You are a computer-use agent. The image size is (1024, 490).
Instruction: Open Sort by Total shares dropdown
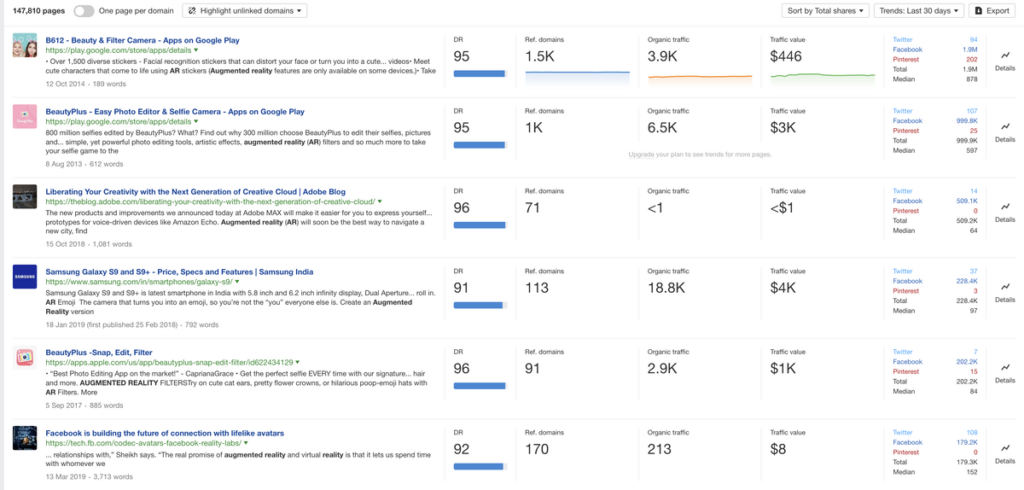pos(825,11)
